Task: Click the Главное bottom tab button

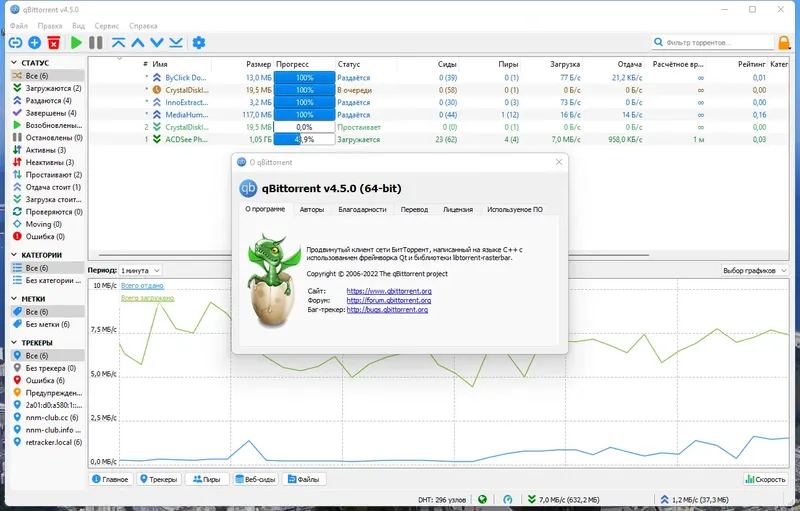Action: tap(110, 479)
